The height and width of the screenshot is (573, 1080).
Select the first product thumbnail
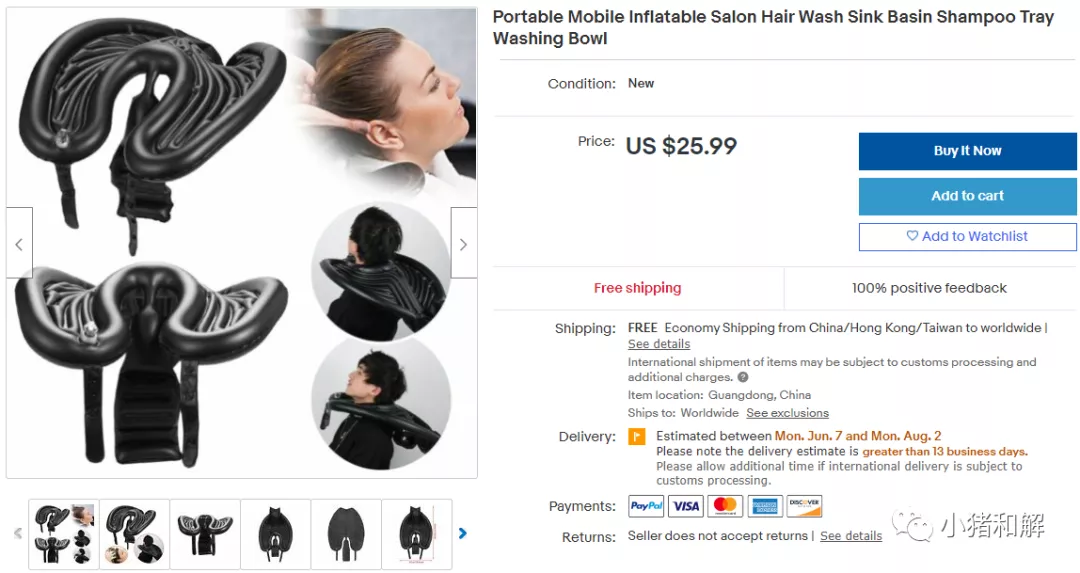tap(64, 534)
